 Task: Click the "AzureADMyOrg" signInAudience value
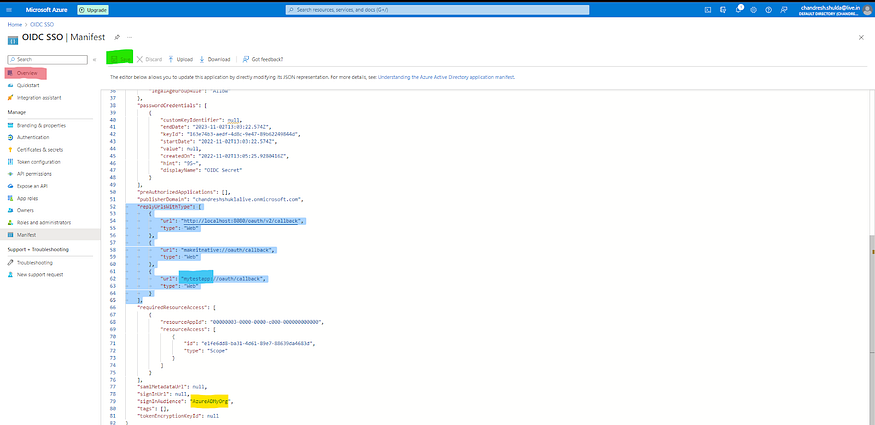point(209,401)
